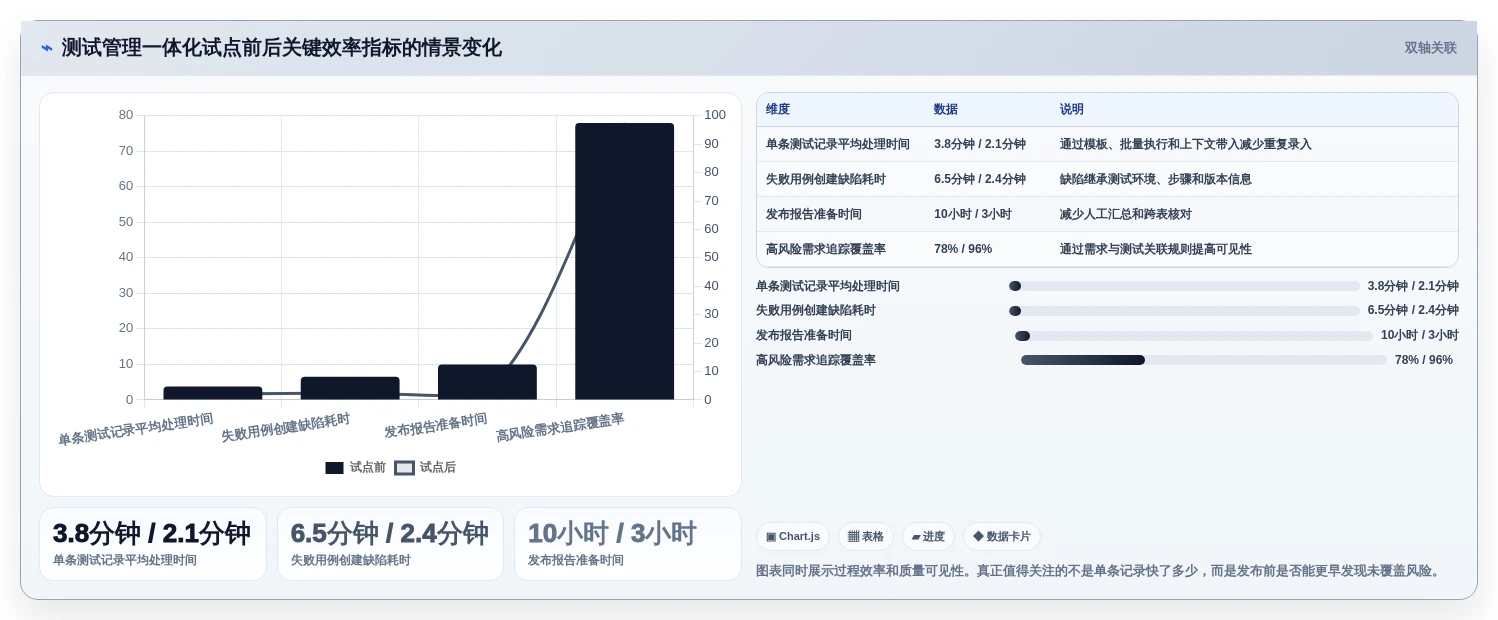Click the footer note starting 图表同时展示
This screenshot has height=620, width=1498.
click(1100, 571)
